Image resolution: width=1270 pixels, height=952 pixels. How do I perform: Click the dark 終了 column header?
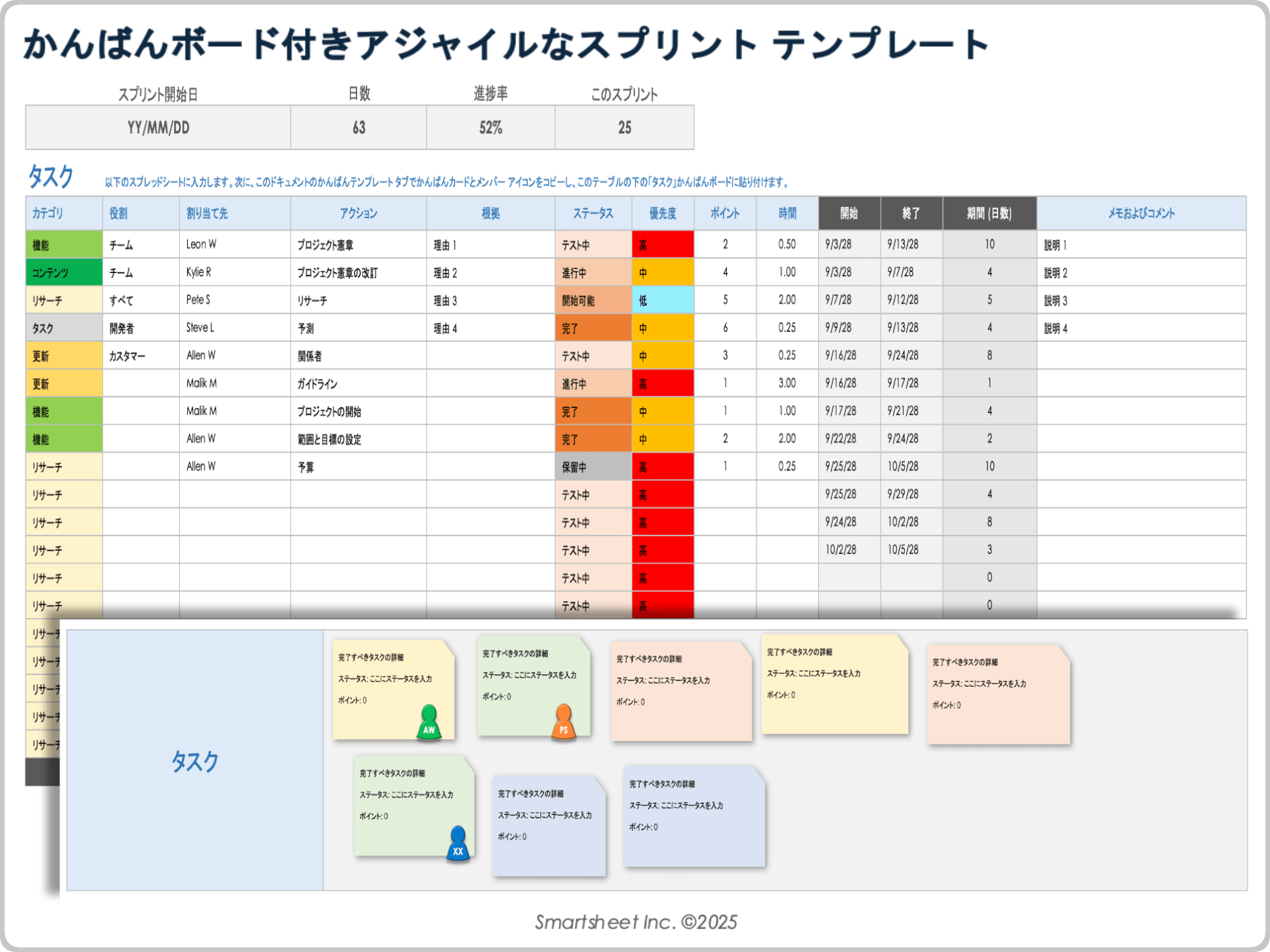(911, 213)
